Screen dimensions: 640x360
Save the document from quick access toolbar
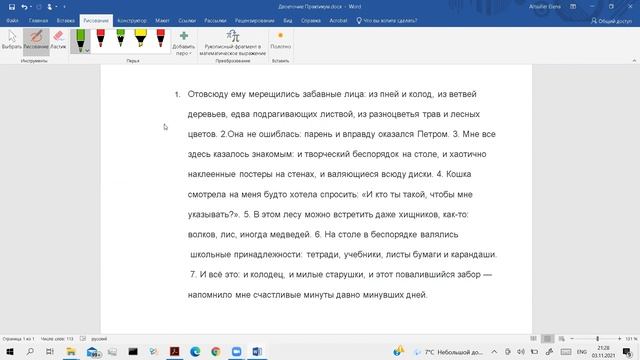pos(12,7)
